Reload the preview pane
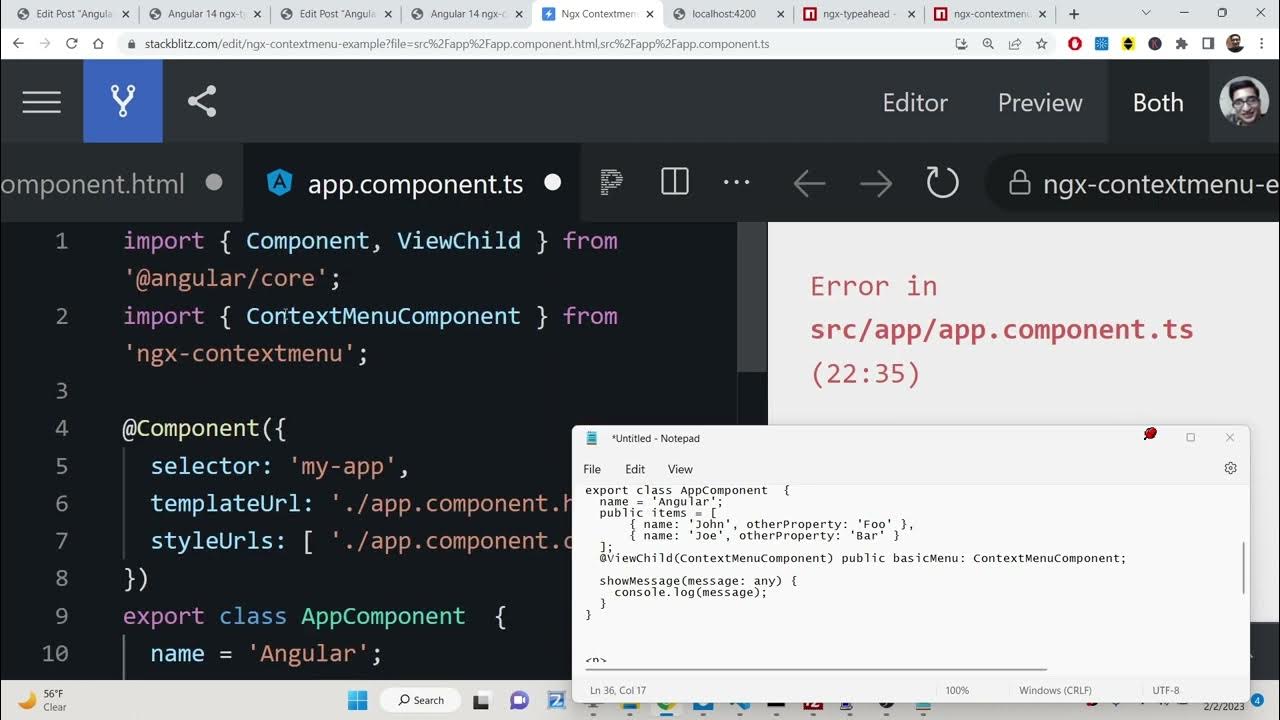Viewport: 1280px width, 720px height. 942,183
